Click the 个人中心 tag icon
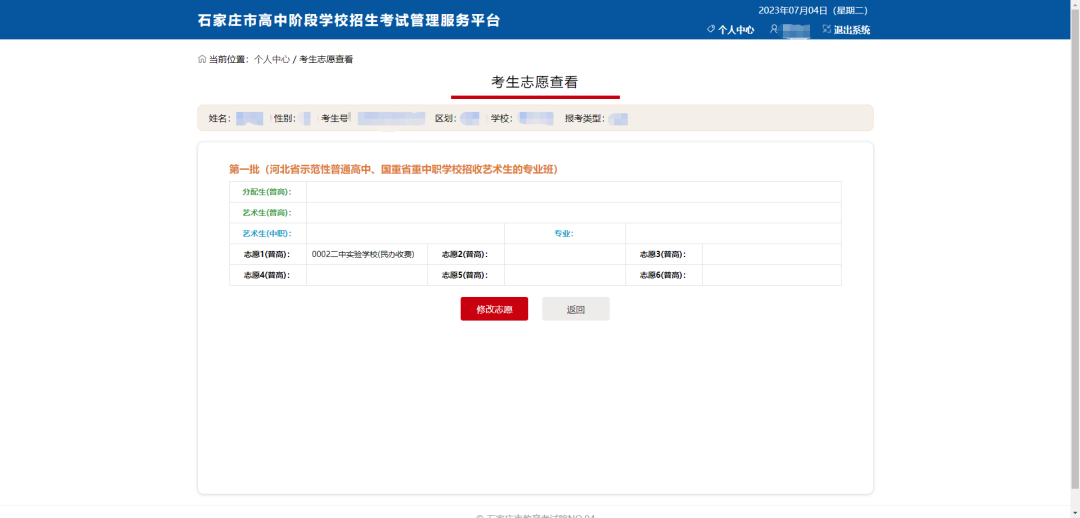 [x=712, y=30]
